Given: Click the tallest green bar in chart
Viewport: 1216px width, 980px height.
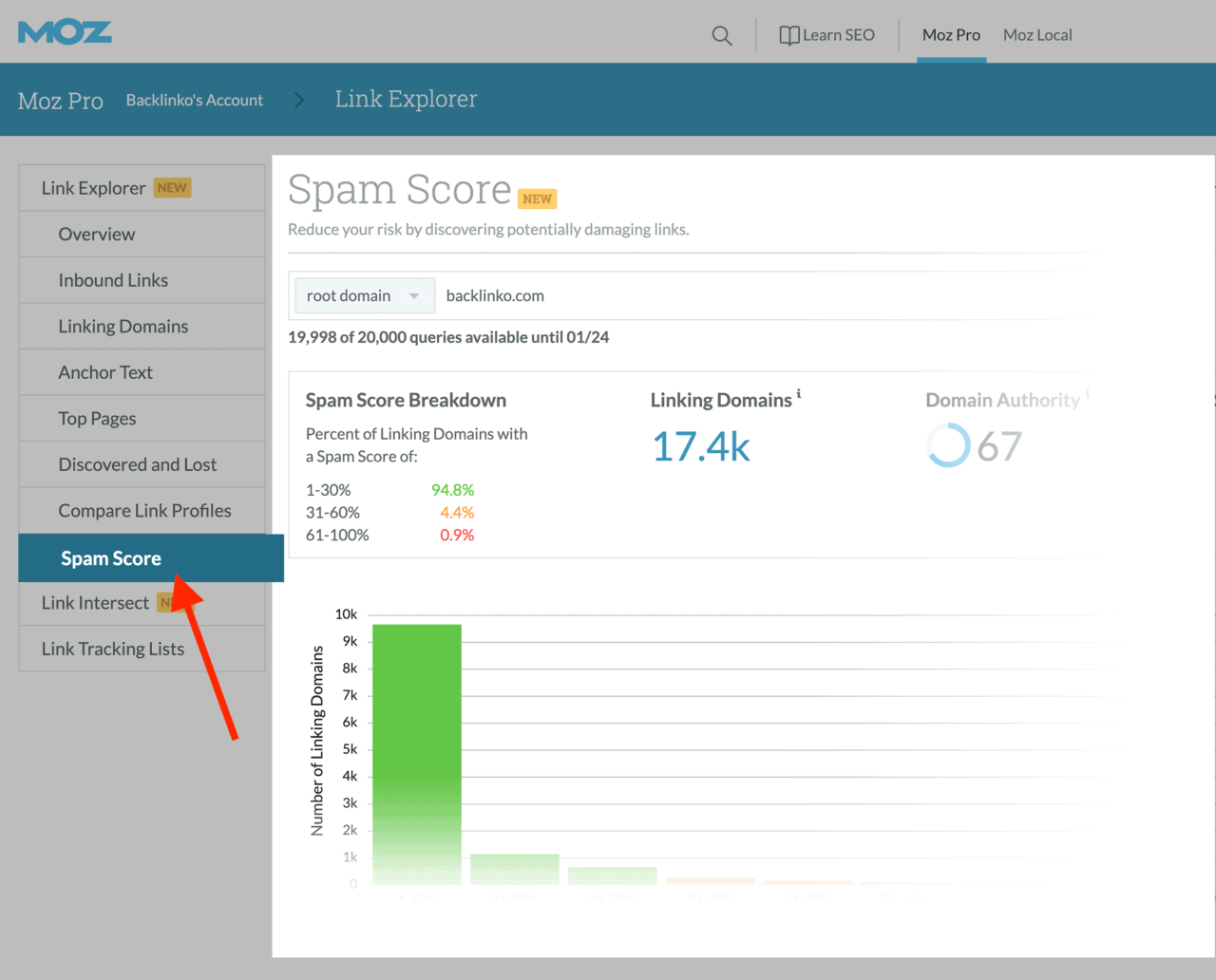Looking at the screenshot, I should [x=416, y=755].
